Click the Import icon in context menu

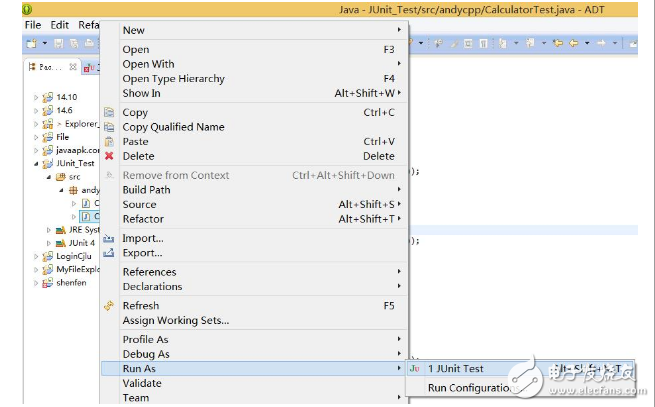point(109,239)
